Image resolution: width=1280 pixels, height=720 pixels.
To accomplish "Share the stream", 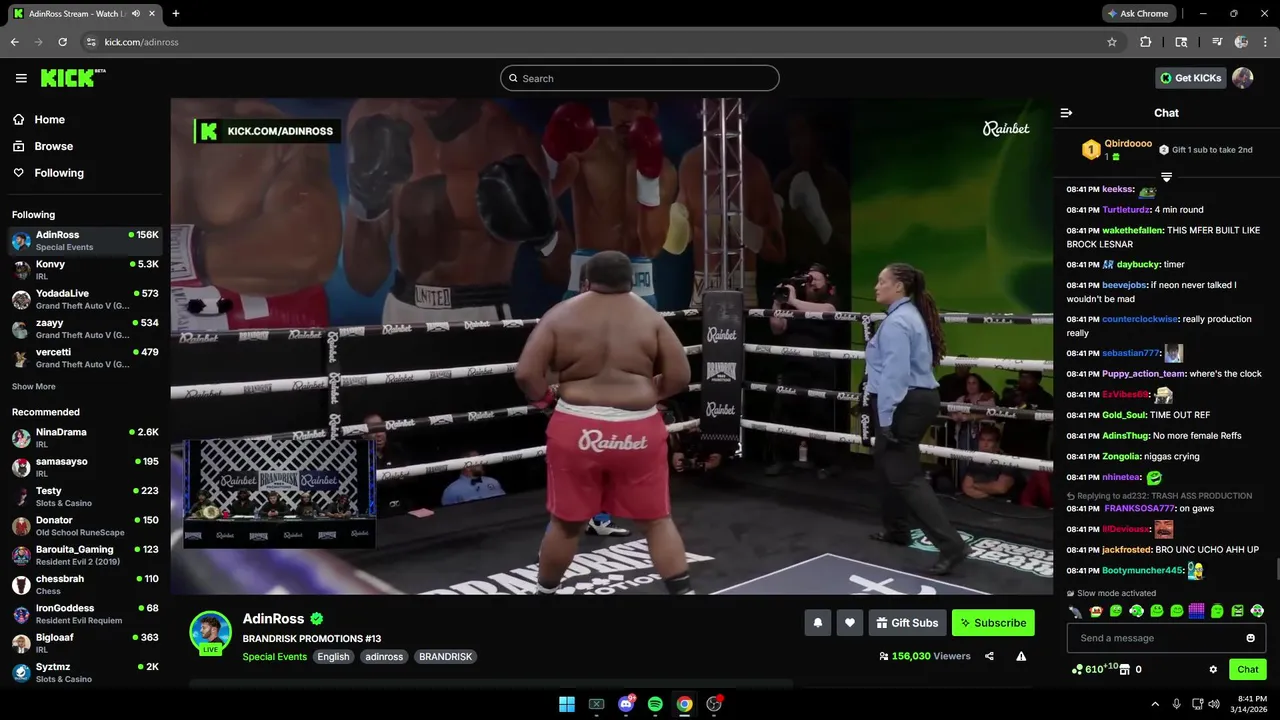I will [989, 656].
